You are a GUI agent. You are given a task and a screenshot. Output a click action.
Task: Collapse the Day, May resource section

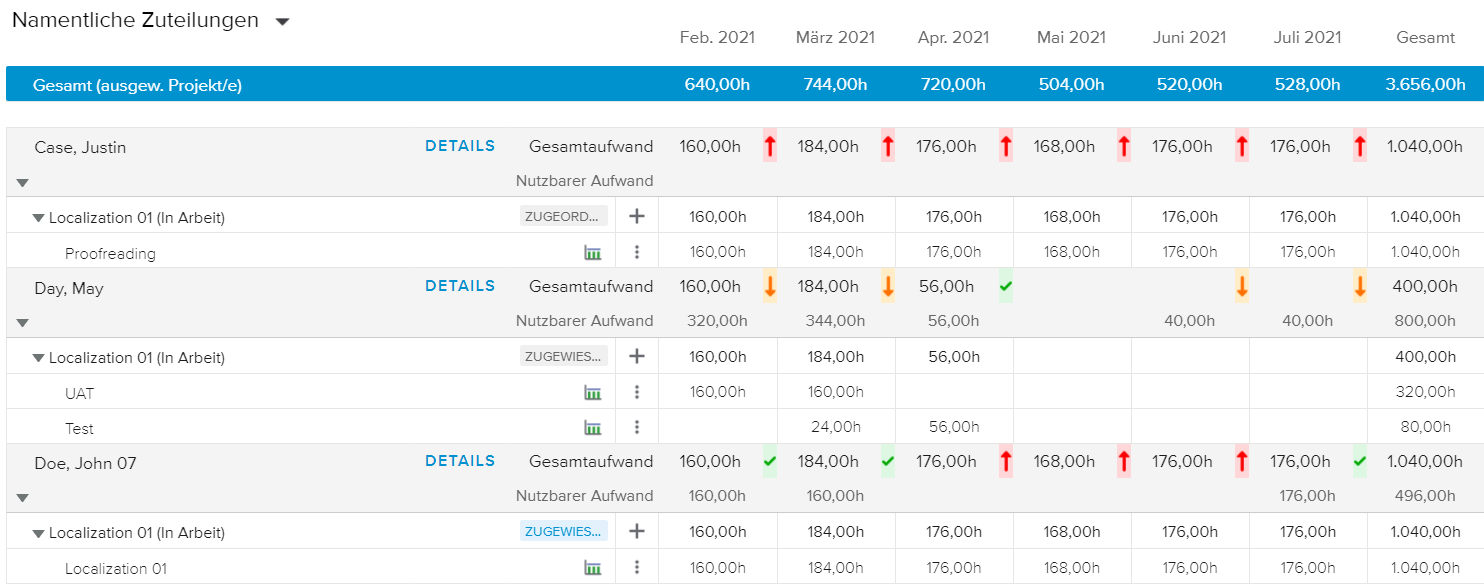[x=22, y=323]
